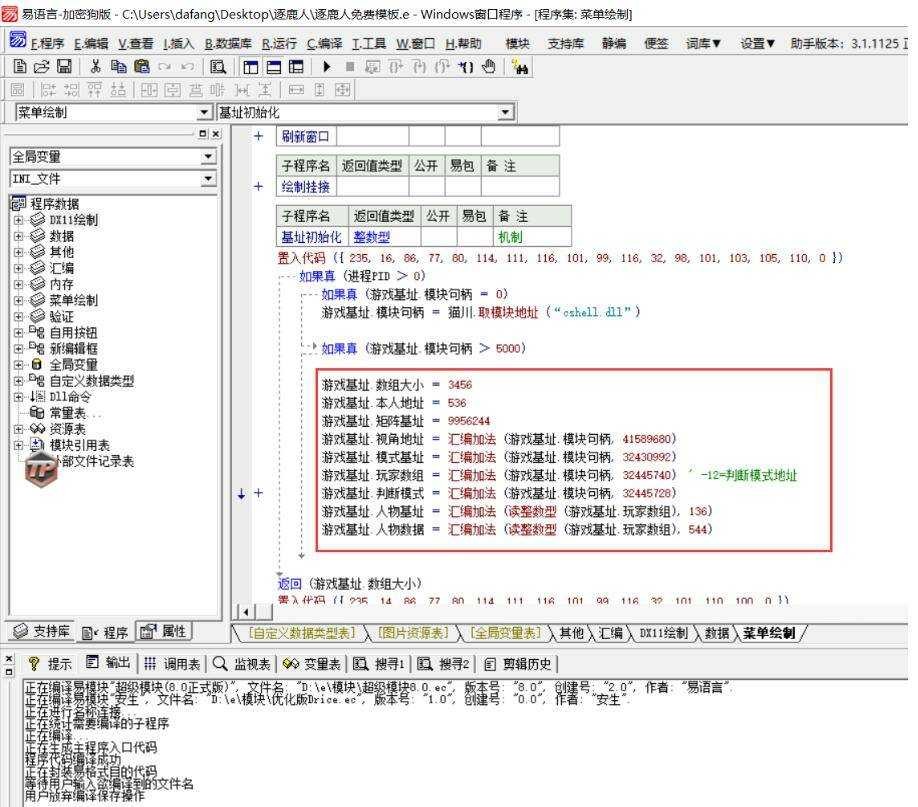The width and height of the screenshot is (918, 807).
Task: Click the 基址初始化 subroutine name cell
Action: 311,237
